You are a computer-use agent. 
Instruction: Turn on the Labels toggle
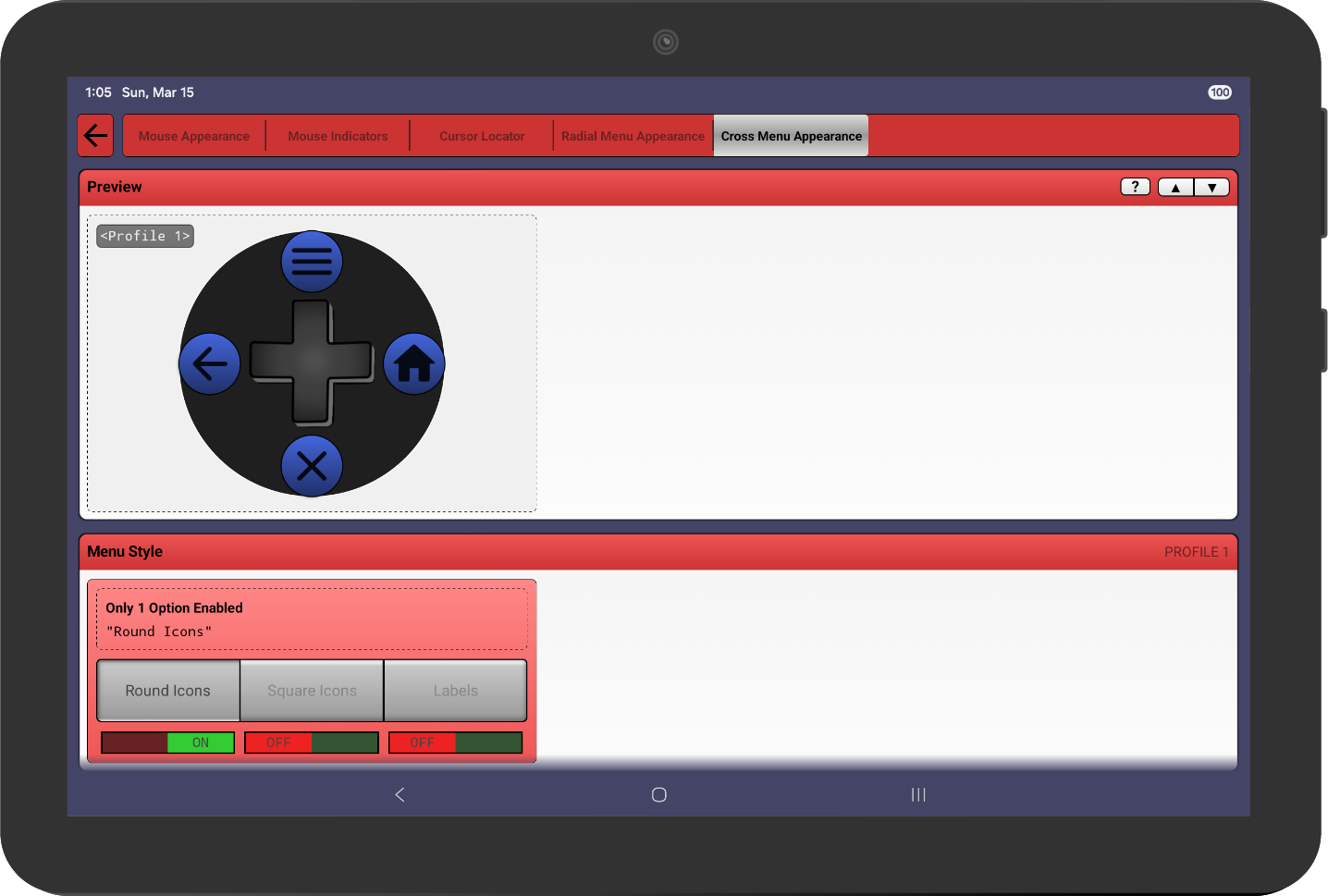click(x=455, y=743)
